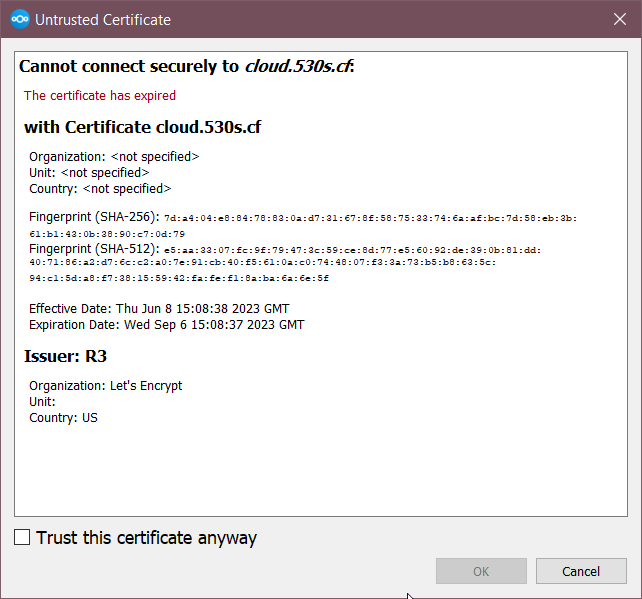
Task: Click the 'Untrusted Certificate' window title text
Action: pyautogui.click(x=103, y=19)
